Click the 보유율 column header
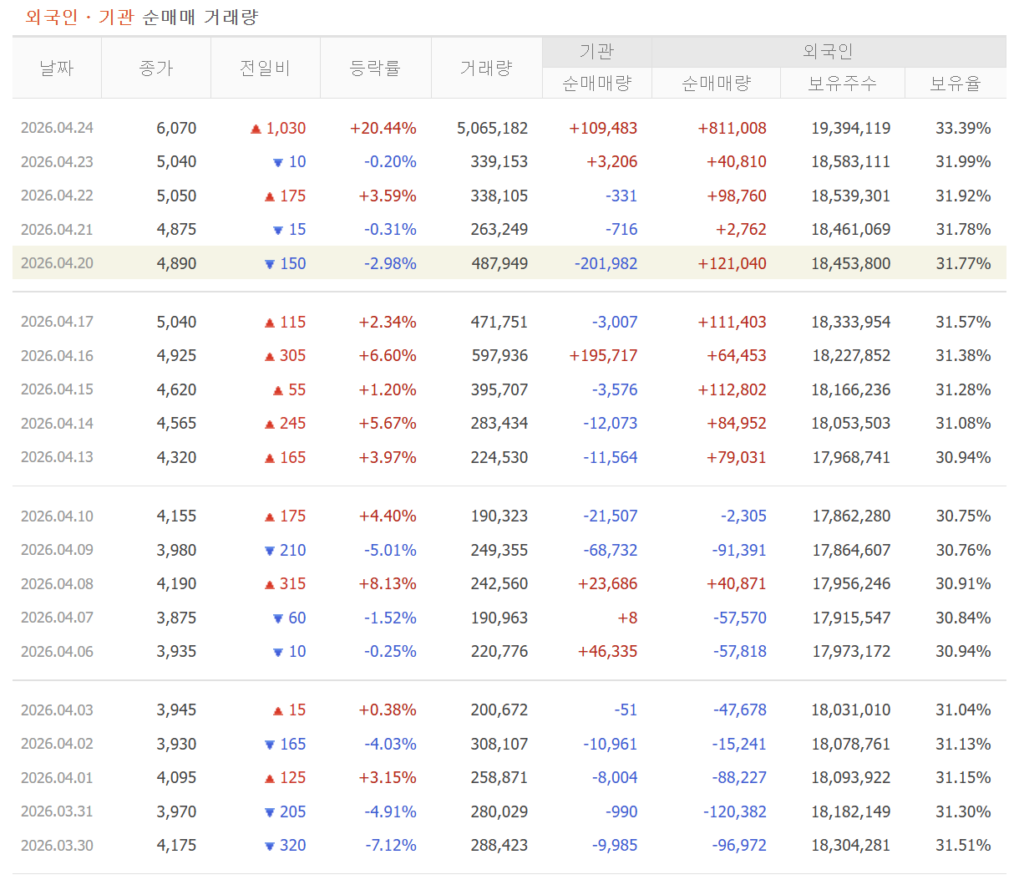The height and width of the screenshot is (880, 1024). coord(955,84)
